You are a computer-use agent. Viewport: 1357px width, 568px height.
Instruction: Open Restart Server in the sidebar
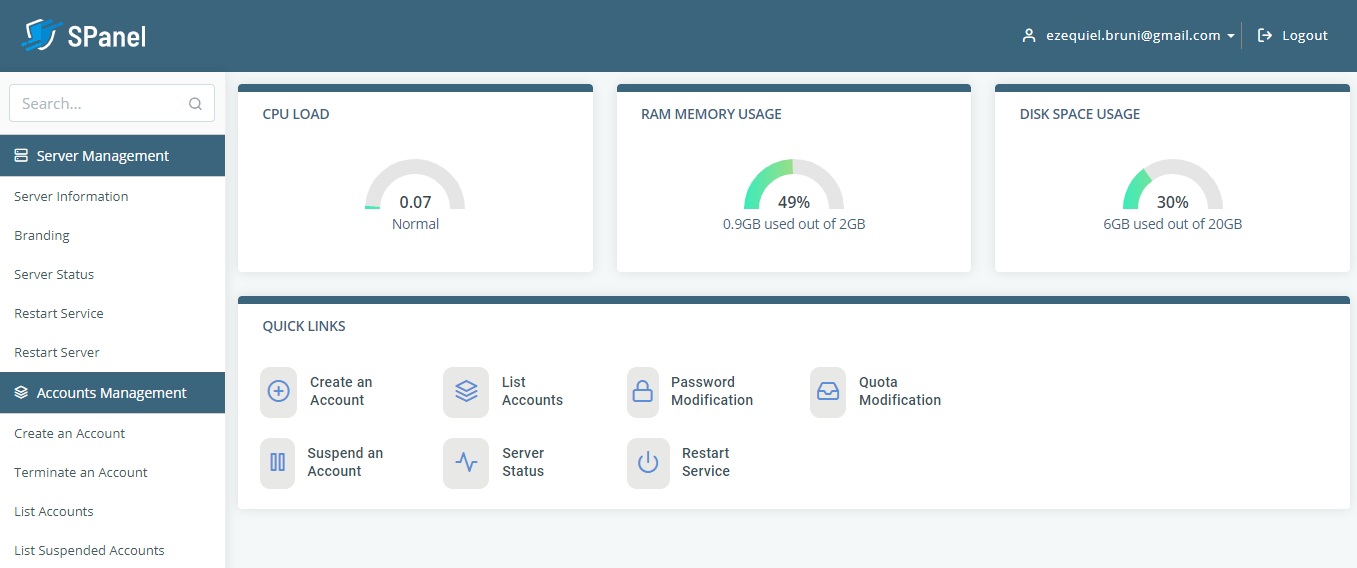click(x=57, y=353)
